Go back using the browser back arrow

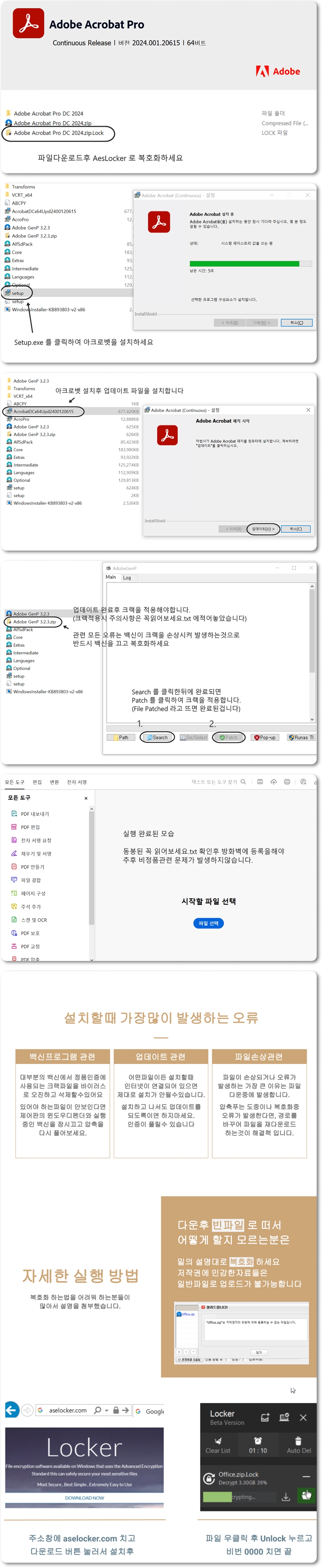click(x=11, y=1410)
